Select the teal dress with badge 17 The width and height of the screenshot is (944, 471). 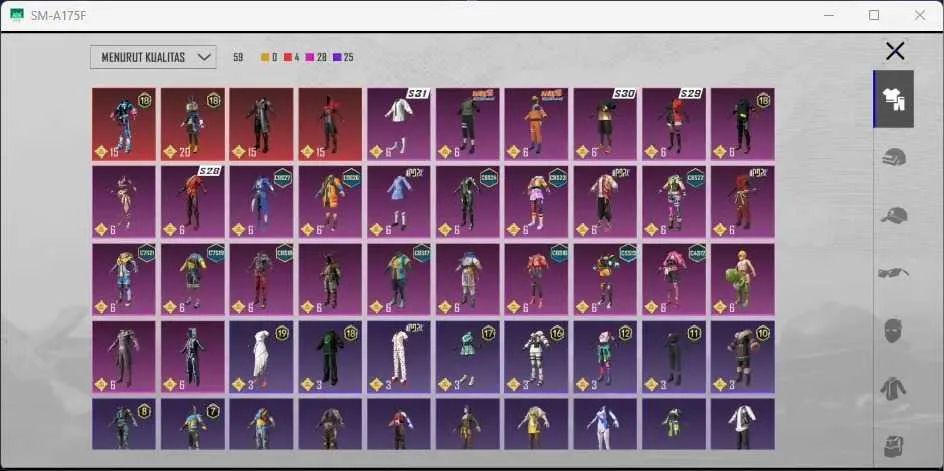tap(468, 357)
